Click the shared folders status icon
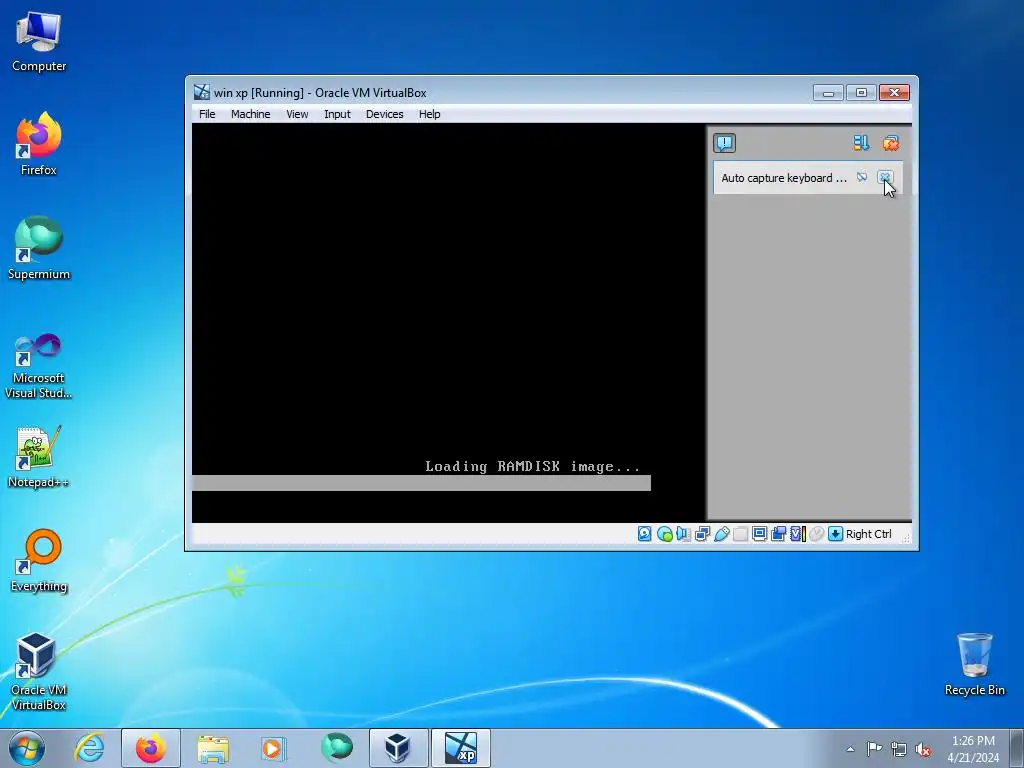The height and width of the screenshot is (768, 1024). (740, 534)
